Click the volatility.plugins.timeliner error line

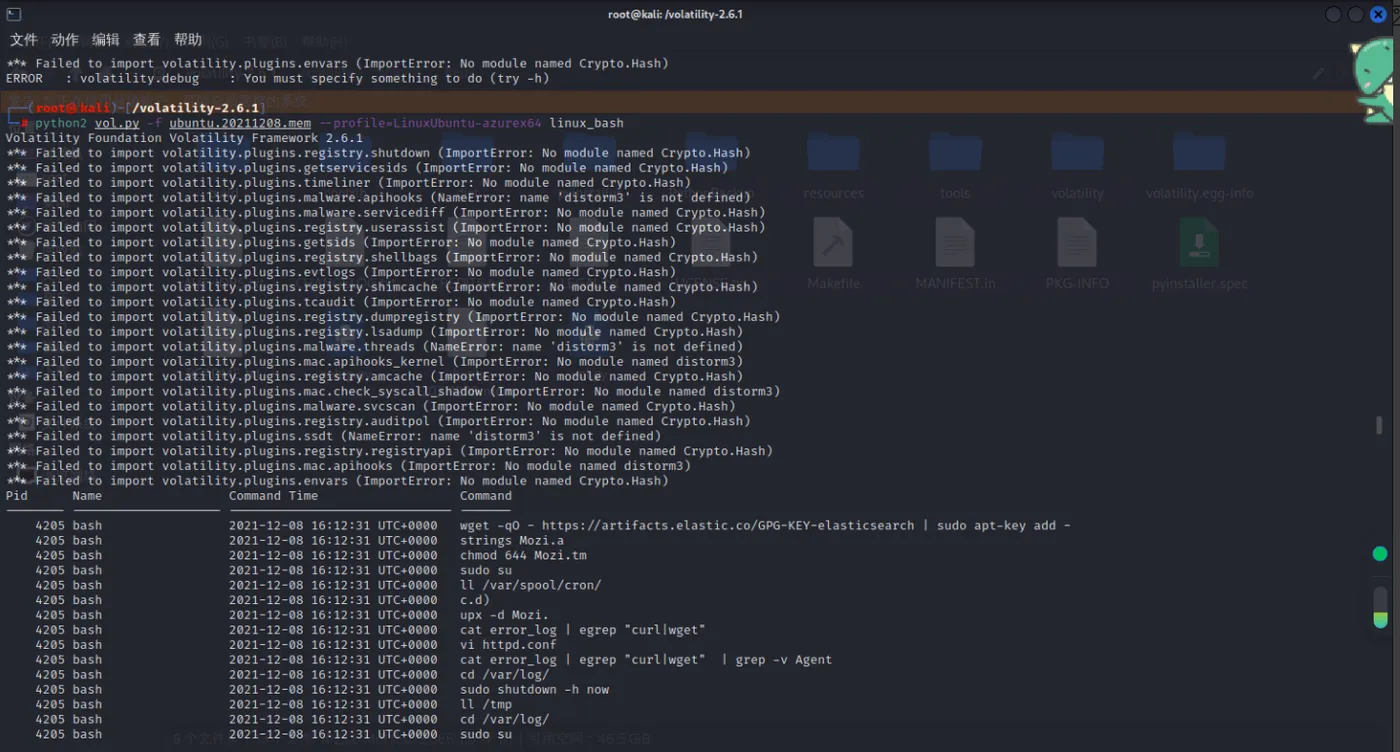[348, 183]
